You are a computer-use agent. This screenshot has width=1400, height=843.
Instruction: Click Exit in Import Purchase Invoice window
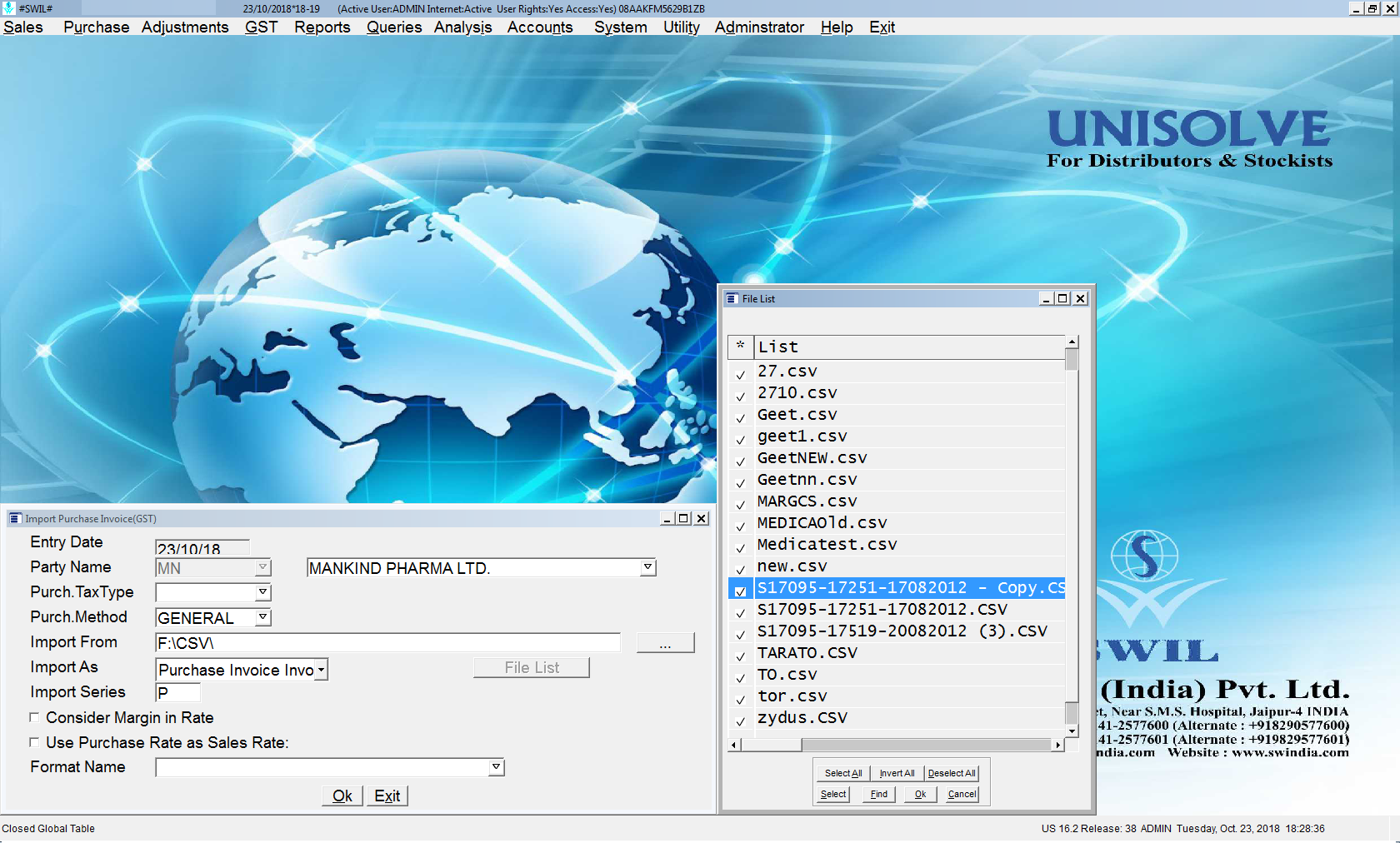pos(387,796)
